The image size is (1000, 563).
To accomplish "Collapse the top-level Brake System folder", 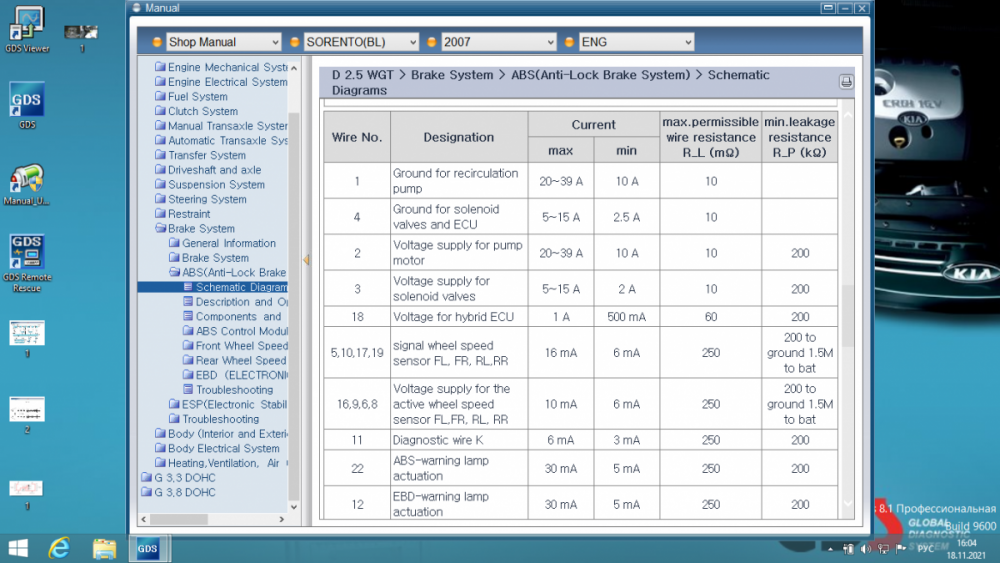I will click(195, 228).
